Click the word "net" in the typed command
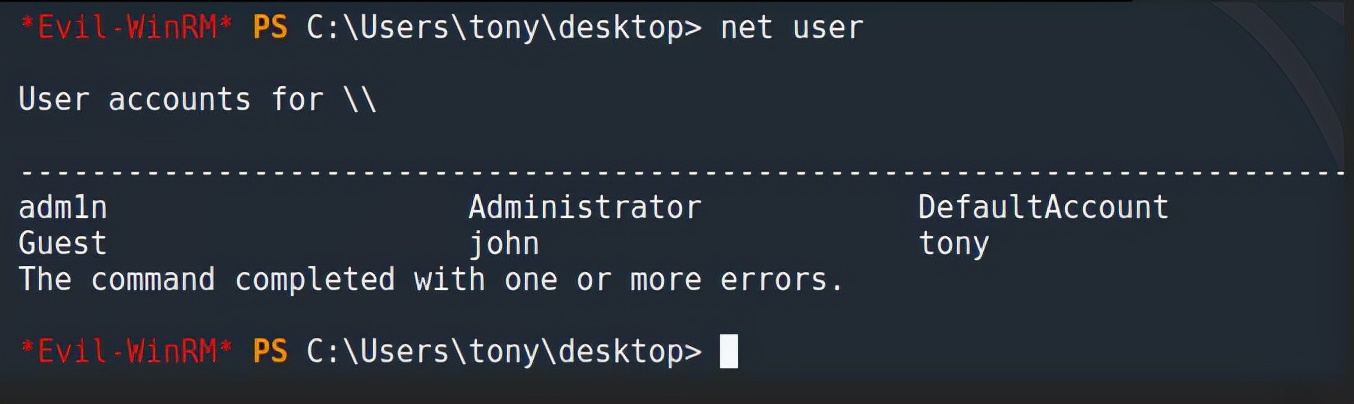1354x404 pixels. (746, 28)
